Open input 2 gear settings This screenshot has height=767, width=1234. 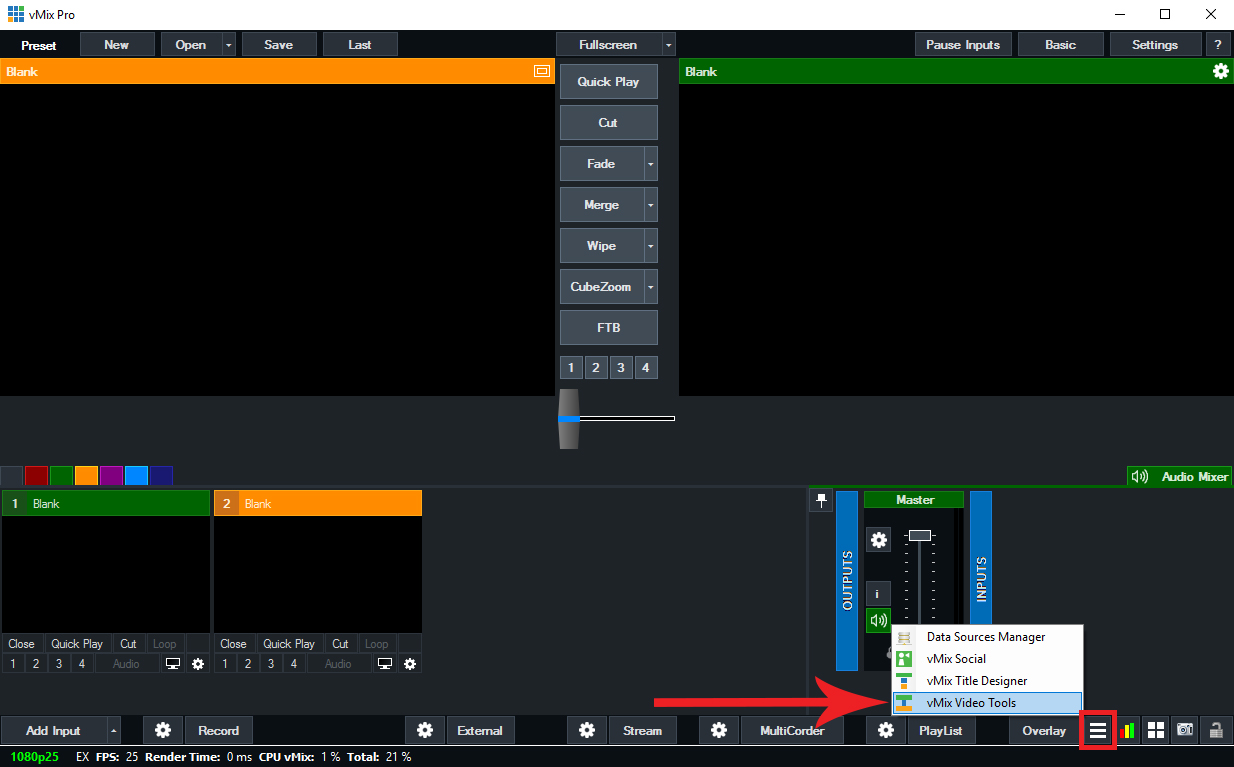pyautogui.click(x=409, y=664)
